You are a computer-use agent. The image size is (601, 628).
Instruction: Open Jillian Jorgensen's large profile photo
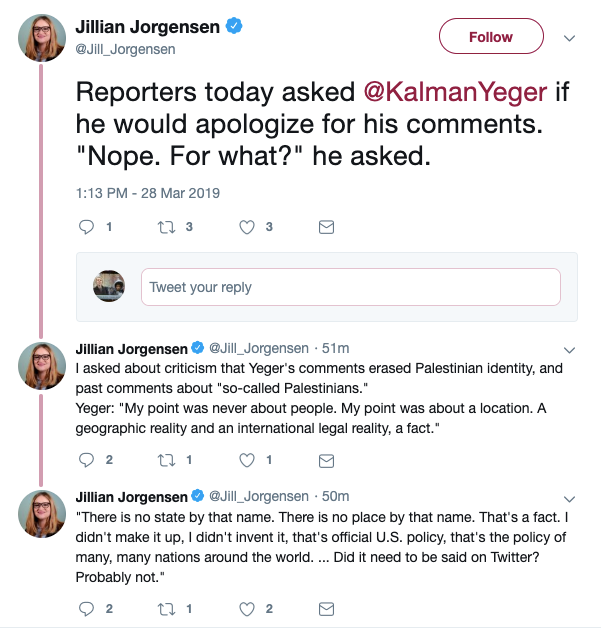tap(42, 38)
